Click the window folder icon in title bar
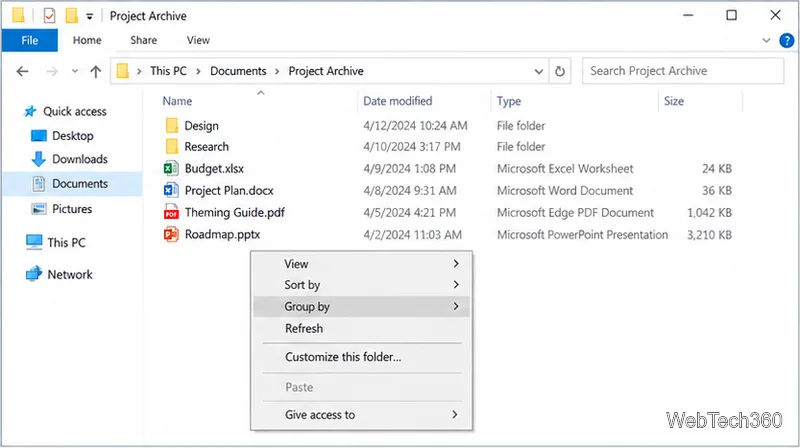The width and height of the screenshot is (800, 448). point(18,15)
